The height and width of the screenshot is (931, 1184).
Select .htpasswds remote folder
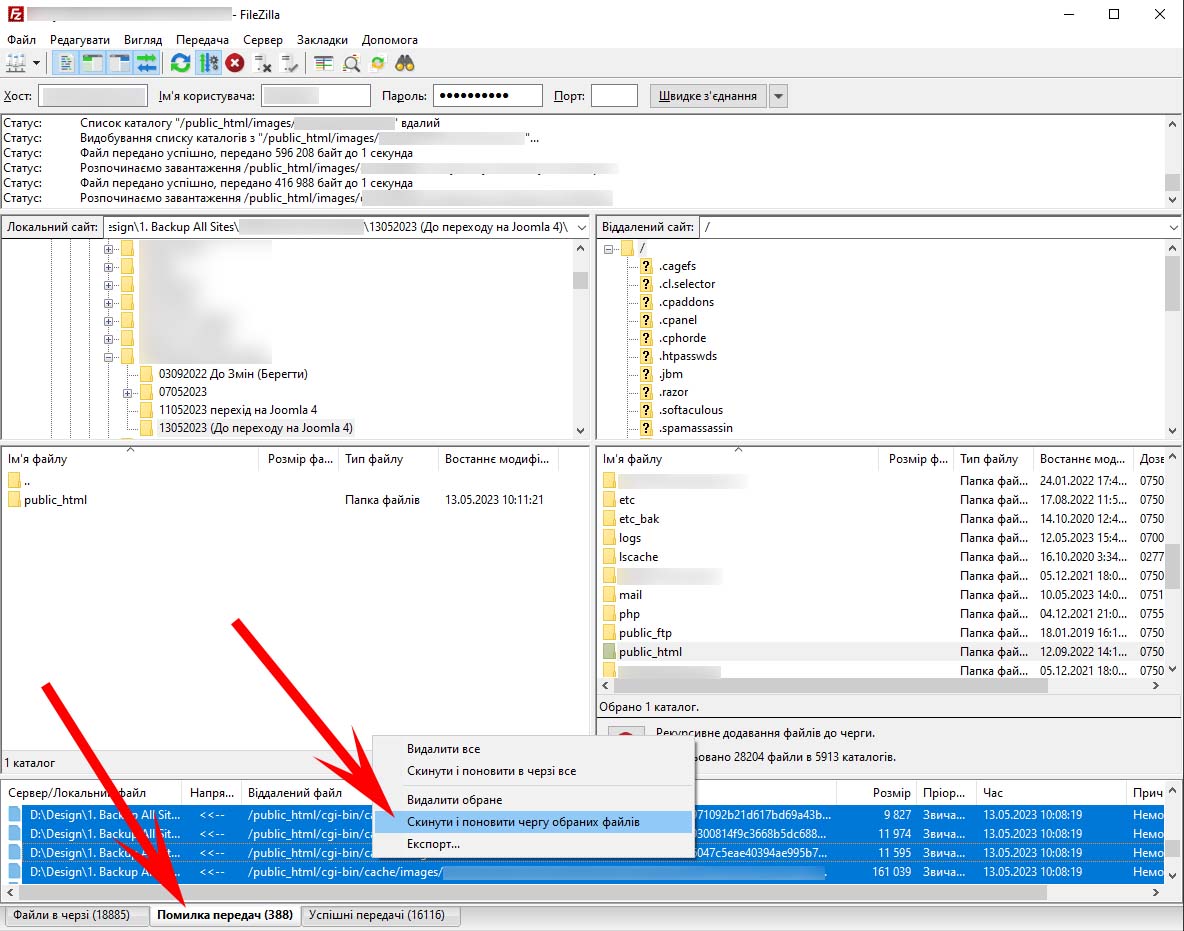pos(688,356)
